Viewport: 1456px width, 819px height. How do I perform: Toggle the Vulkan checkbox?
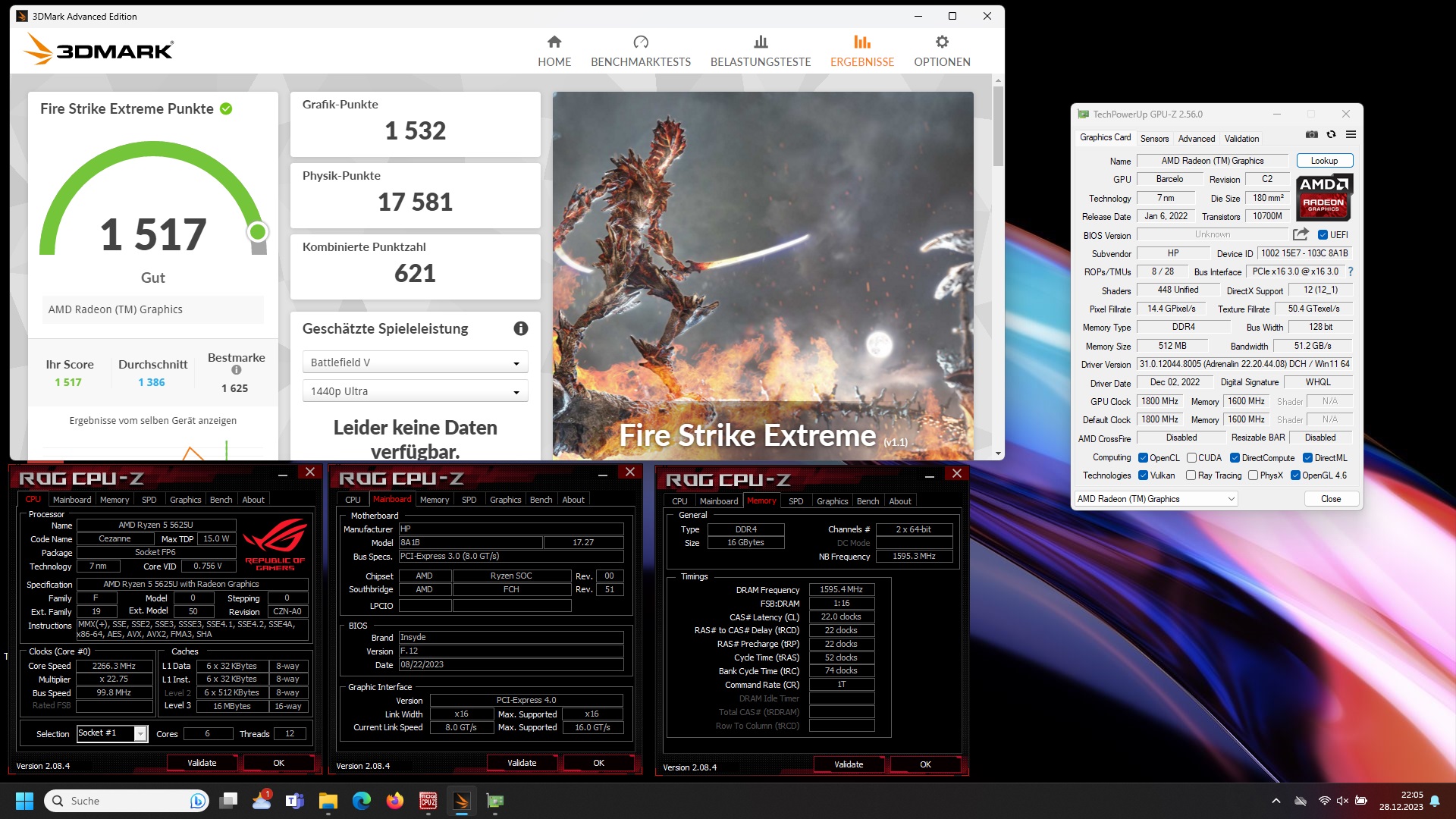(x=1143, y=475)
